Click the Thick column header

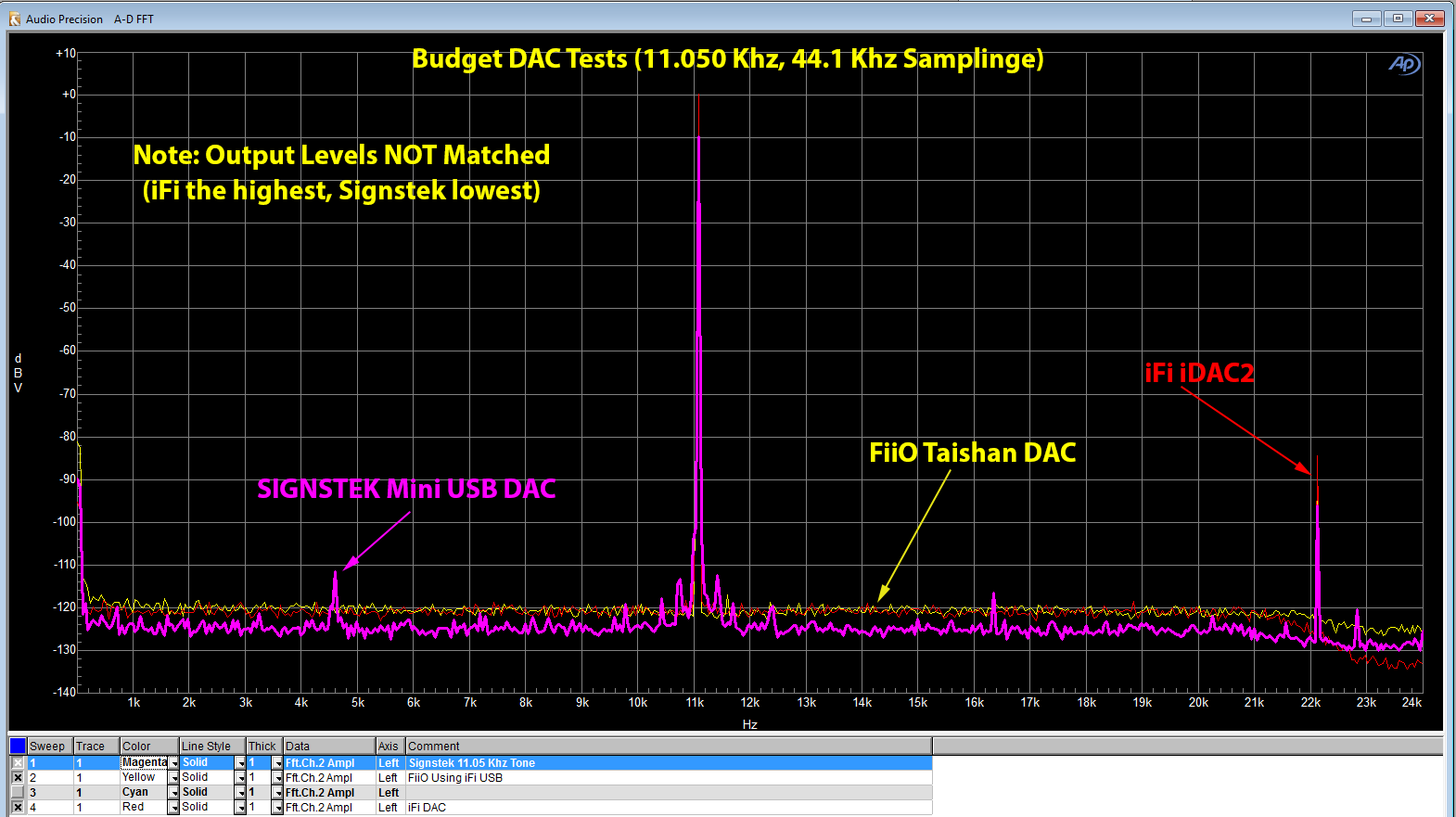point(264,746)
